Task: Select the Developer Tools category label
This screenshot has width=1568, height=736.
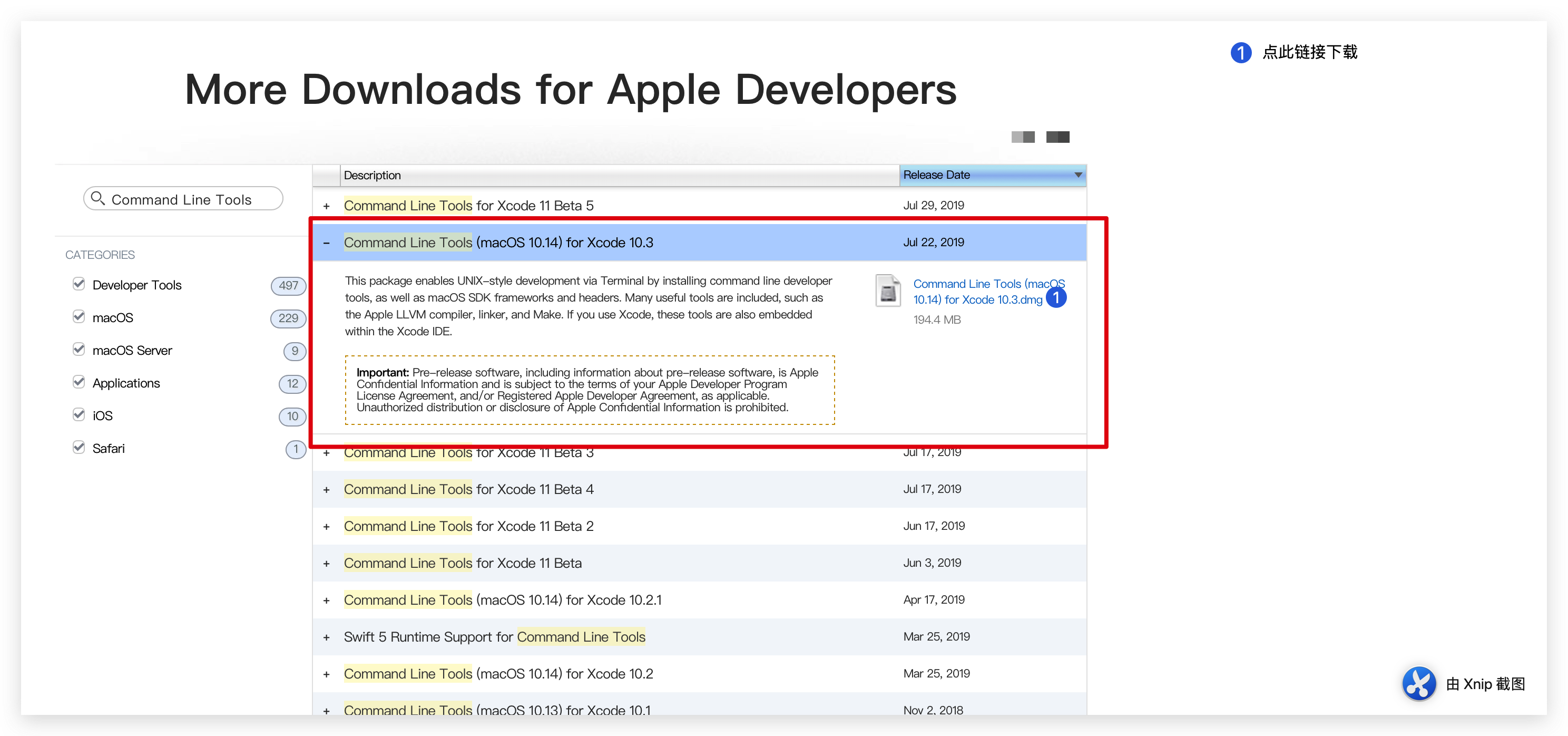Action: click(137, 285)
